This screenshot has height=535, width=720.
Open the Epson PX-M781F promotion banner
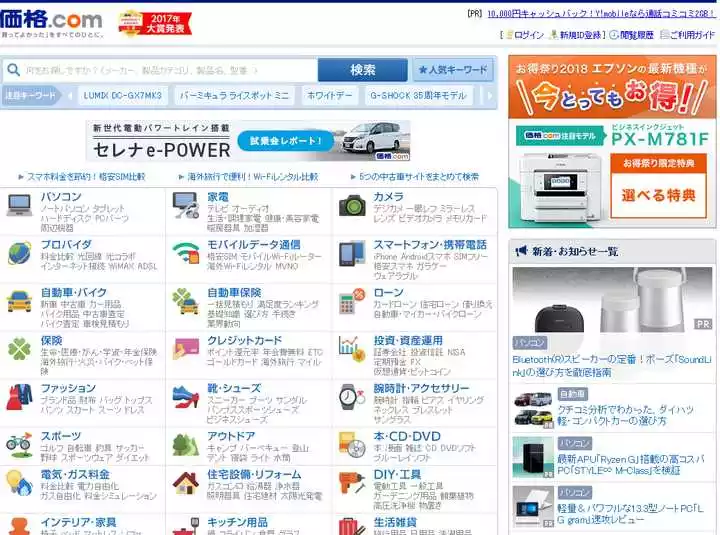[612, 142]
